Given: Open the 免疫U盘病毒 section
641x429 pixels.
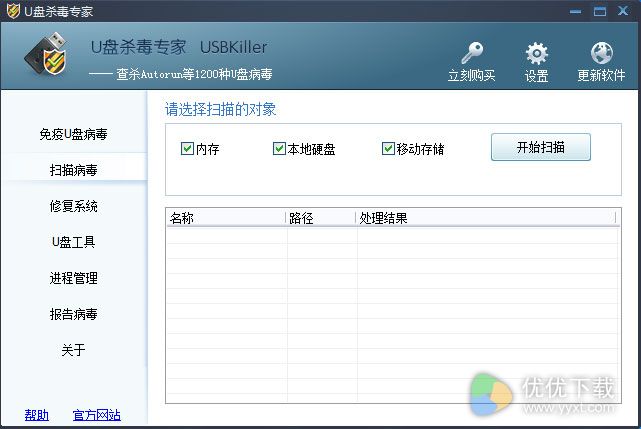Looking at the screenshot, I should (74, 134).
